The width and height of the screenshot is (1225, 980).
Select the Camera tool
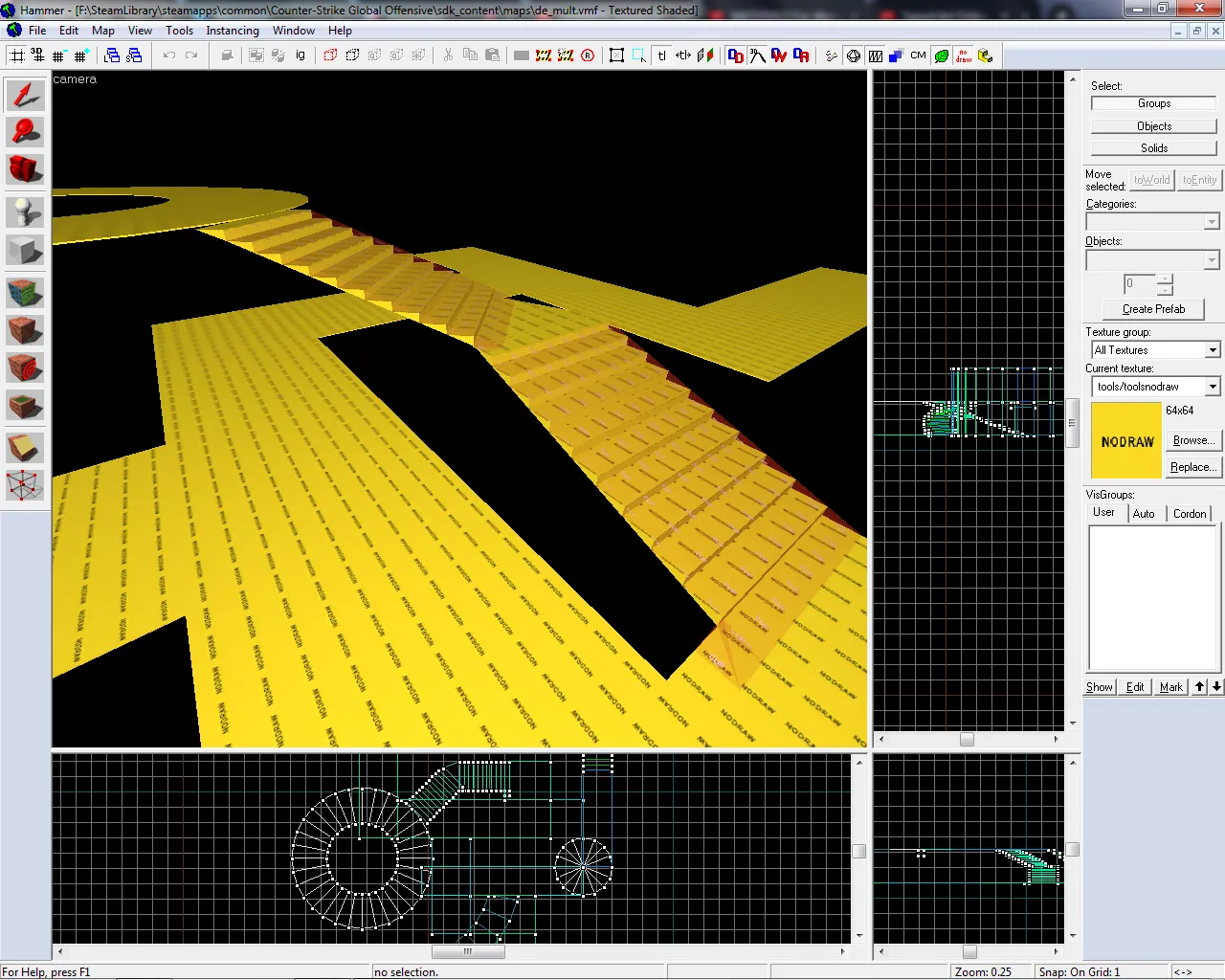click(x=25, y=169)
